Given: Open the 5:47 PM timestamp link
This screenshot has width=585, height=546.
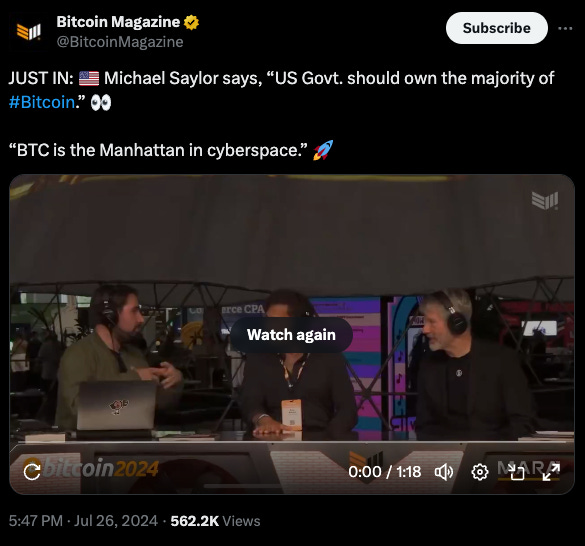Looking at the screenshot, I should tap(35, 521).
